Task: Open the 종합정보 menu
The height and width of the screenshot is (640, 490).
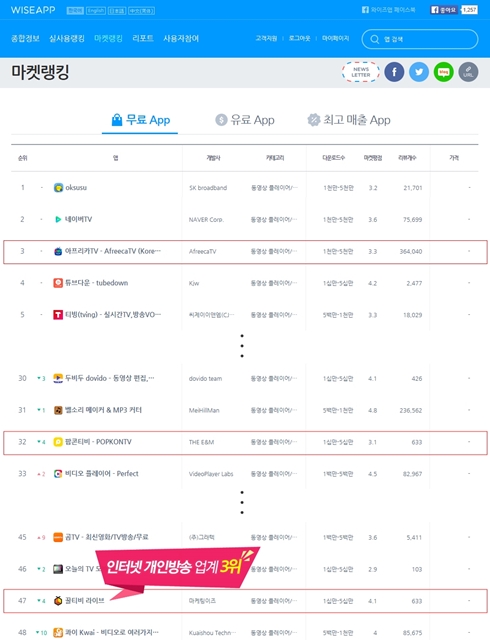Action: (25, 38)
